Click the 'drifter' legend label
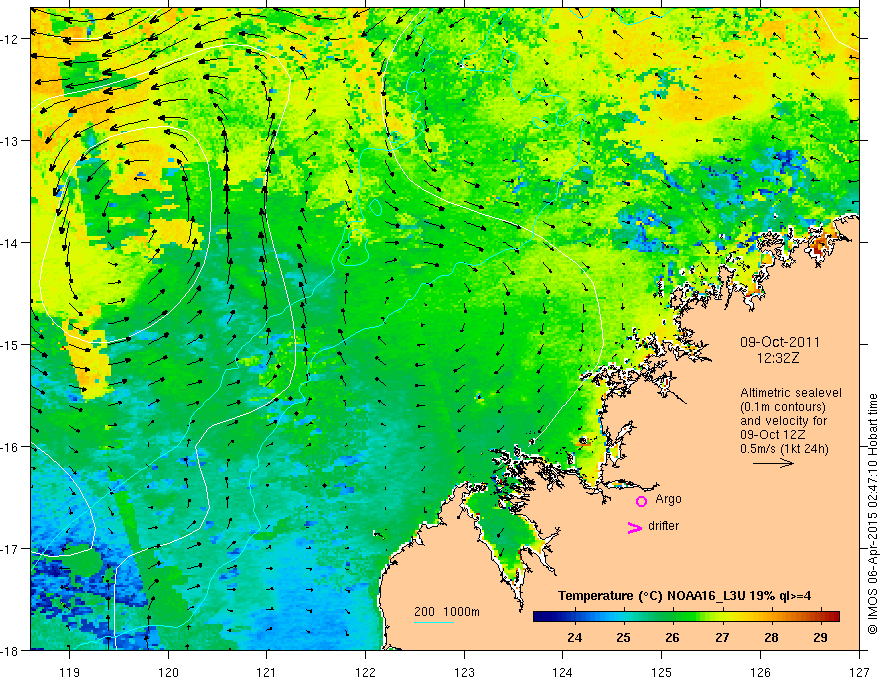Image resolution: width=880 pixels, height=680 pixels. coord(663,526)
